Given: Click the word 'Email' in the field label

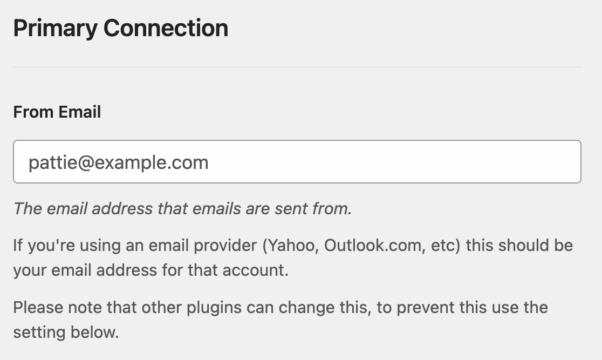Looking at the screenshot, I should [x=79, y=112].
